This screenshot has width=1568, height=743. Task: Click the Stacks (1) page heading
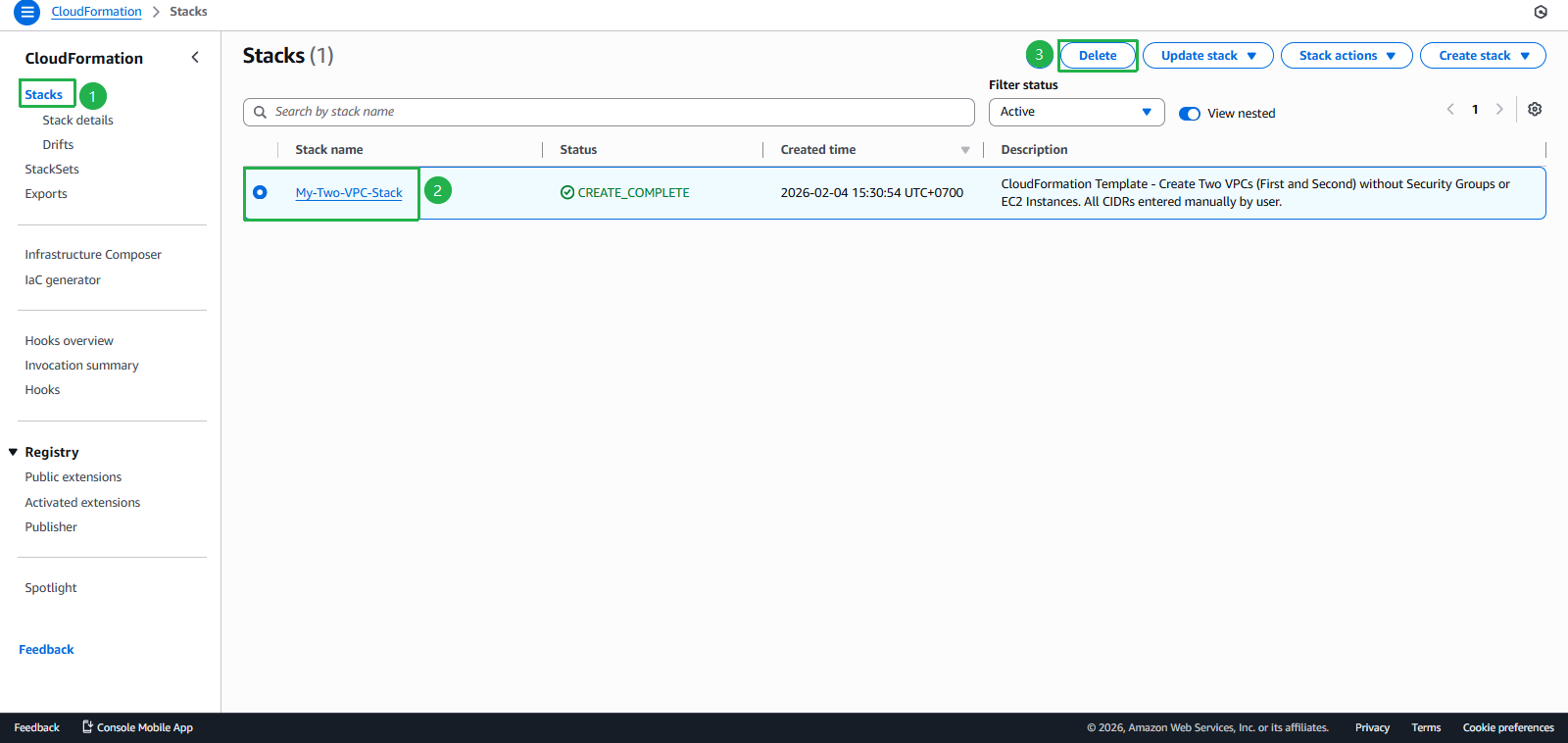(288, 56)
